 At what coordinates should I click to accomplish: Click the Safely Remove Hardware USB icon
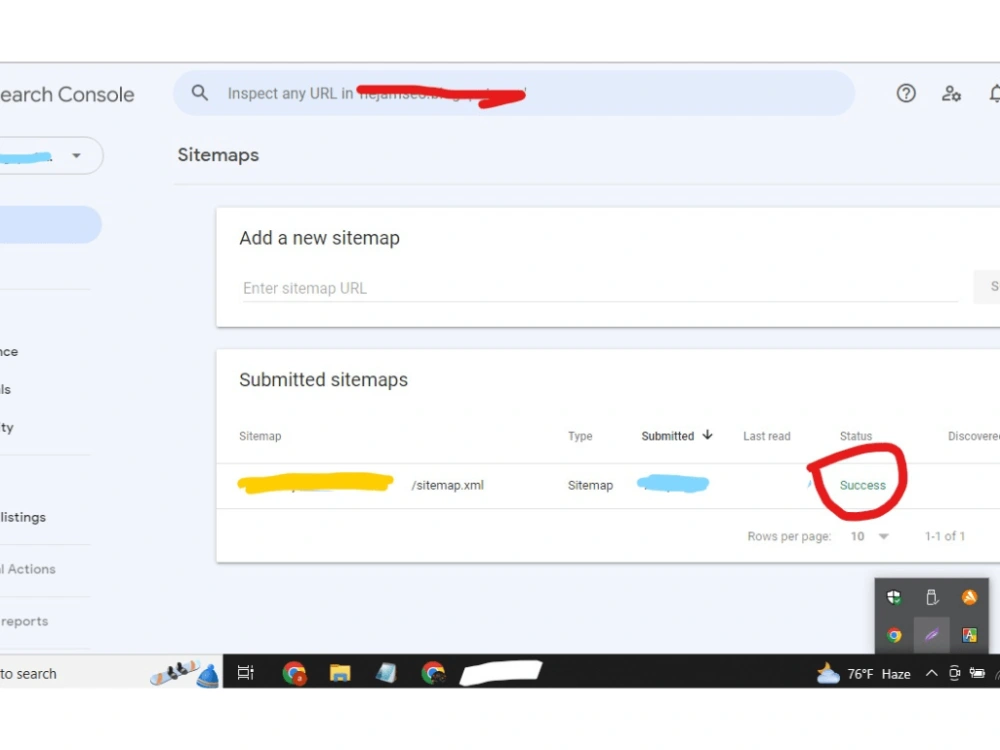932,597
